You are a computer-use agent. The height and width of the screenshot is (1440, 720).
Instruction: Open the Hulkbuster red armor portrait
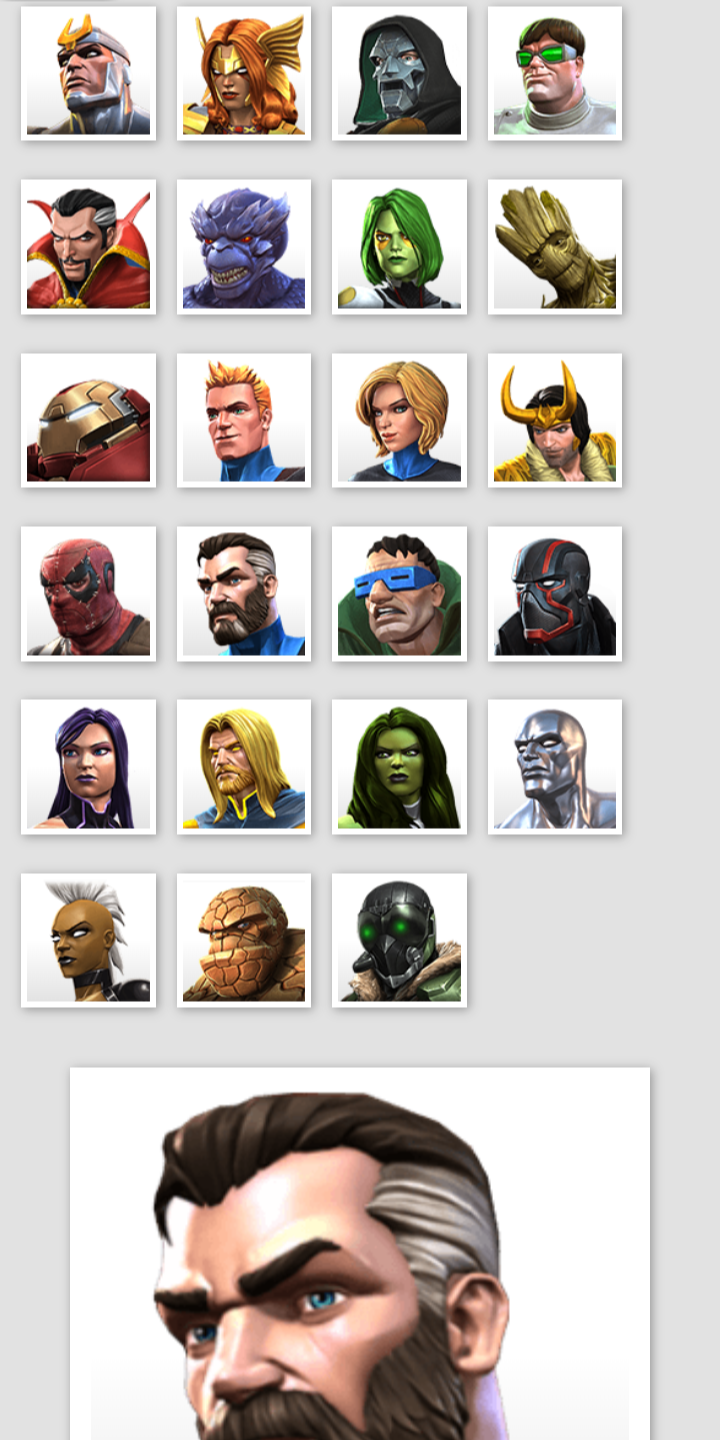click(x=88, y=420)
